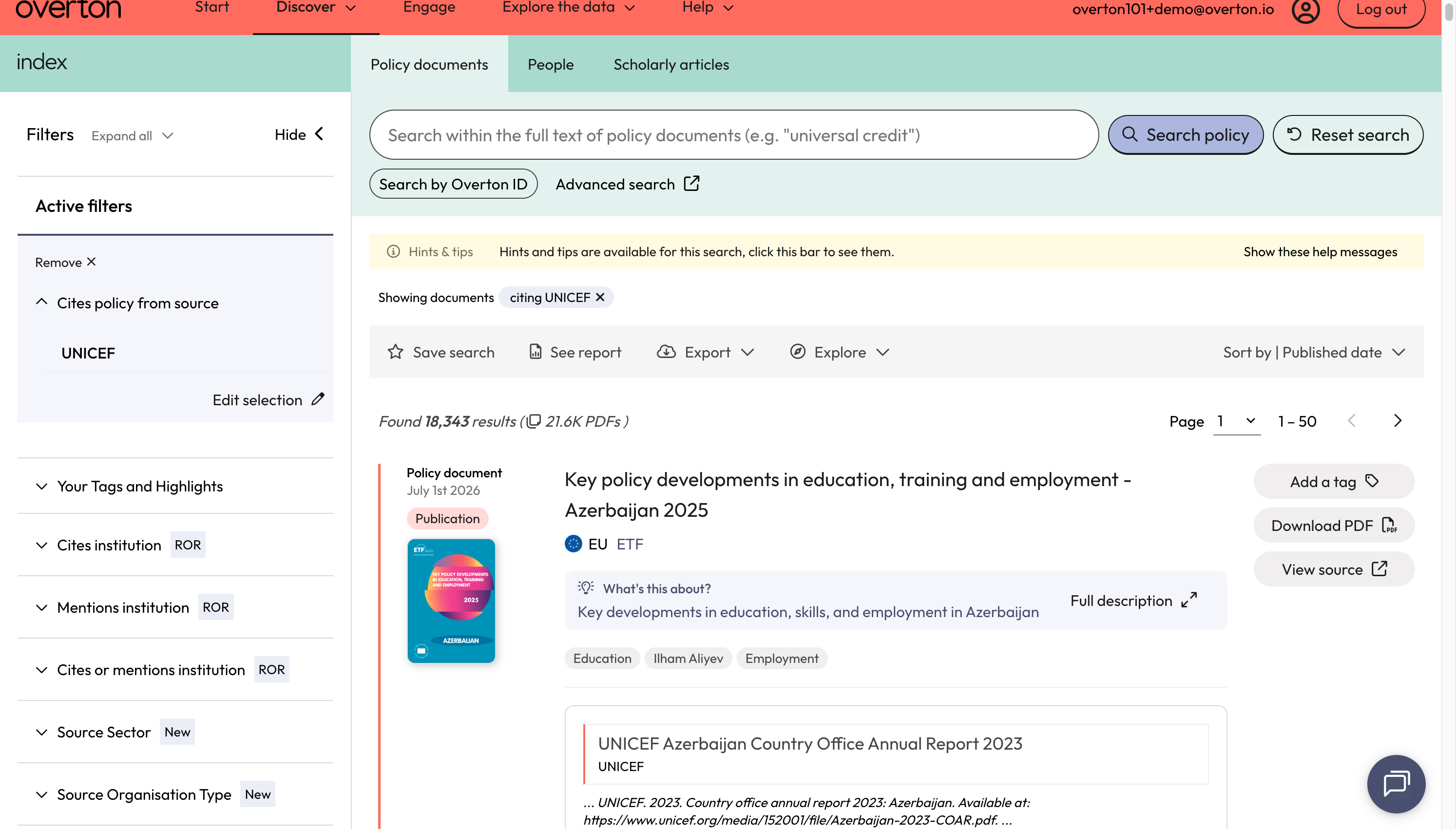This screenshot has height=829, width=1456.
Task: Click the Save search star icon
Action: point(395,352)
